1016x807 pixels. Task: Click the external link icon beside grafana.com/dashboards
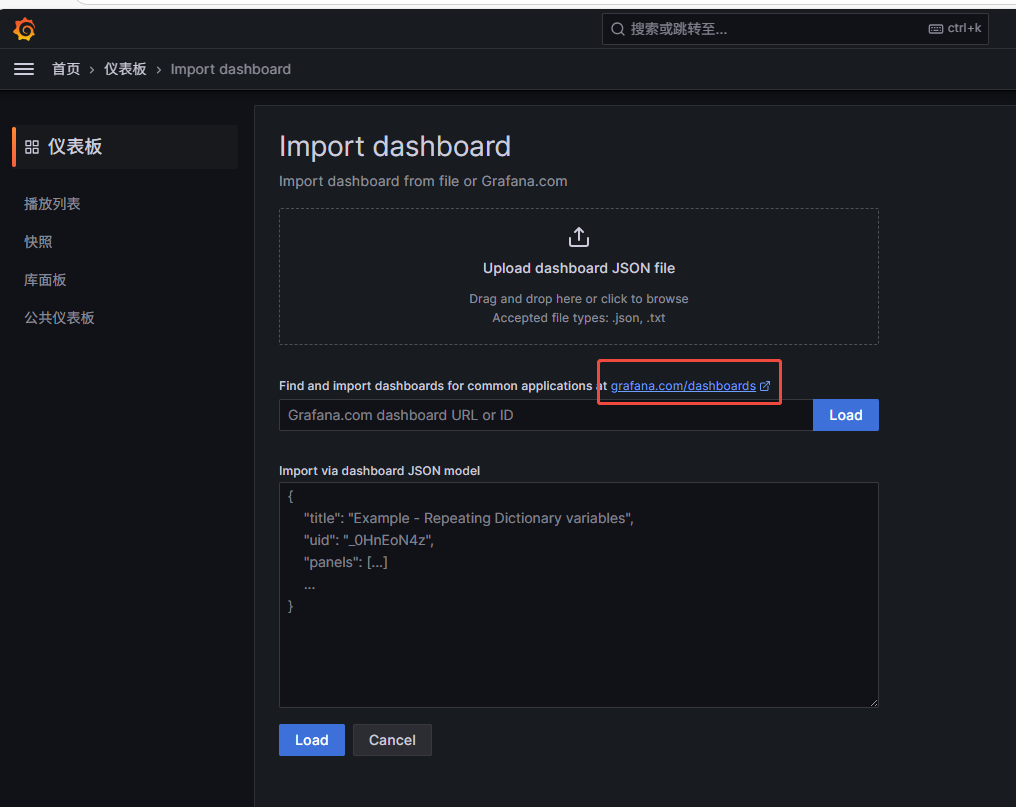(x=765, y=386)
